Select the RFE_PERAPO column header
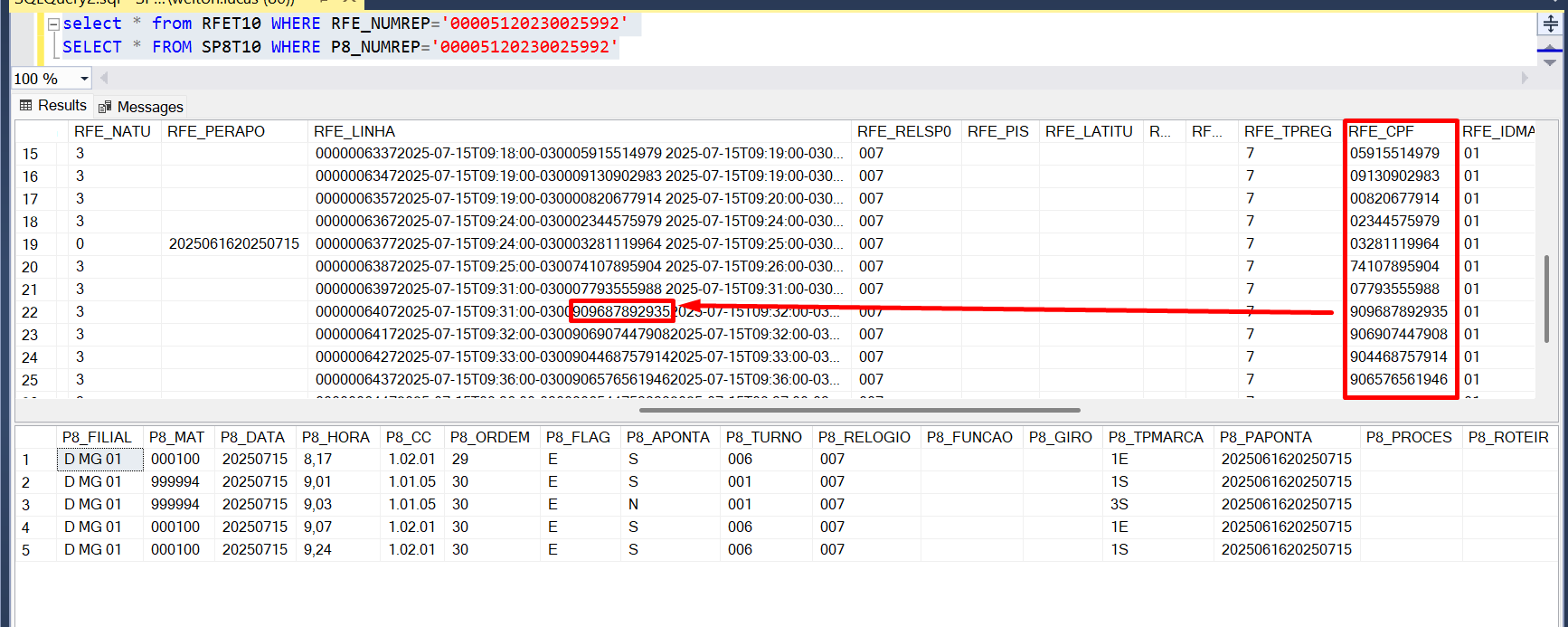The width and height of the screenshot is (1568, 627). [x=234, y=131]
